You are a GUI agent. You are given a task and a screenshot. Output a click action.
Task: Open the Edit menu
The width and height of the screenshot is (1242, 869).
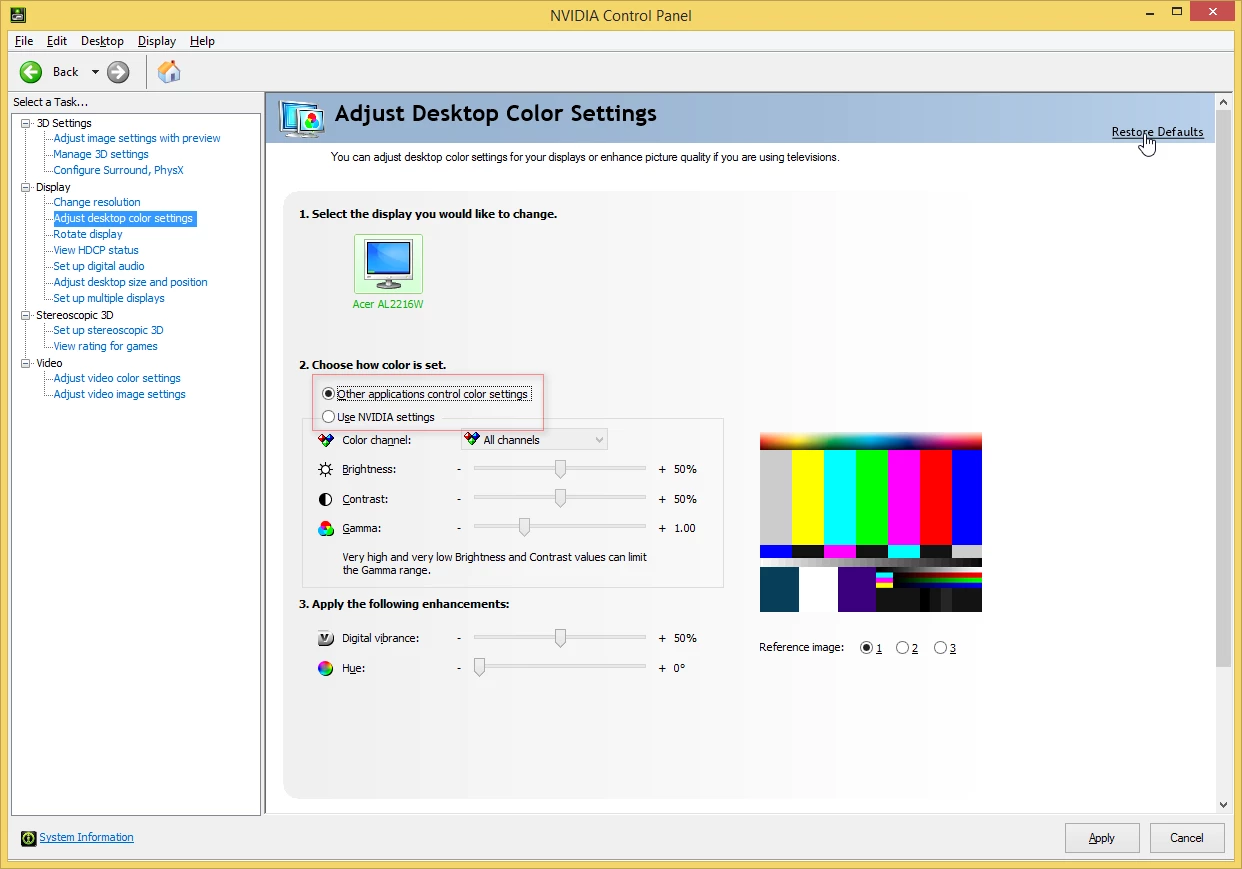(x=57, y=41)
